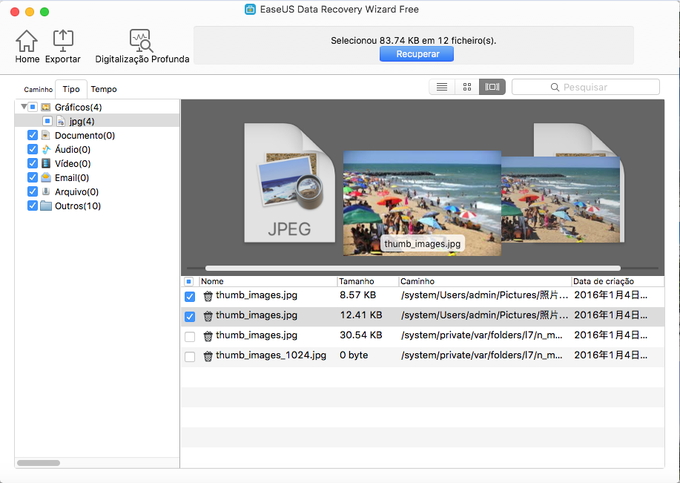Viewport: 680px width, 483px height.
Task: Open the Caminho tab
Action: [38, 89]
